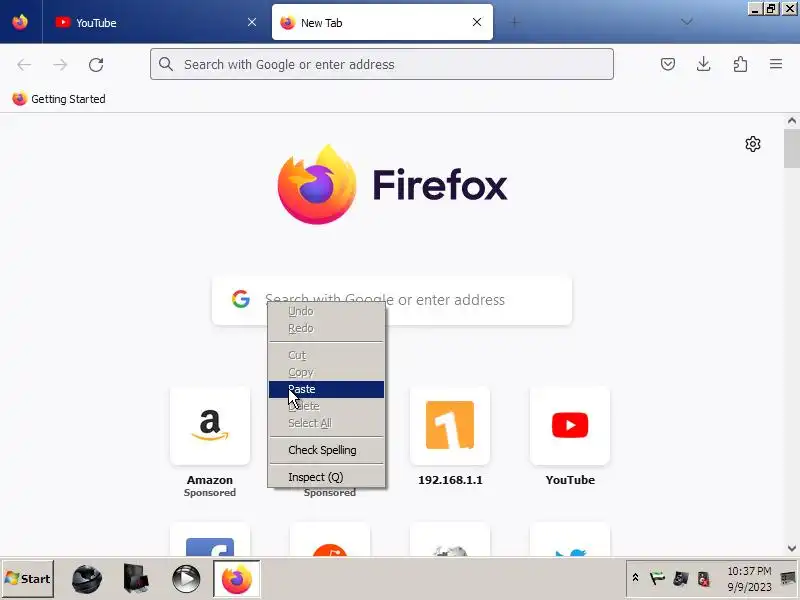Image resolution: width=800 pixels, height=600 pixels.
Task: Go forward with the forward arrow
Action: [60, 64]
